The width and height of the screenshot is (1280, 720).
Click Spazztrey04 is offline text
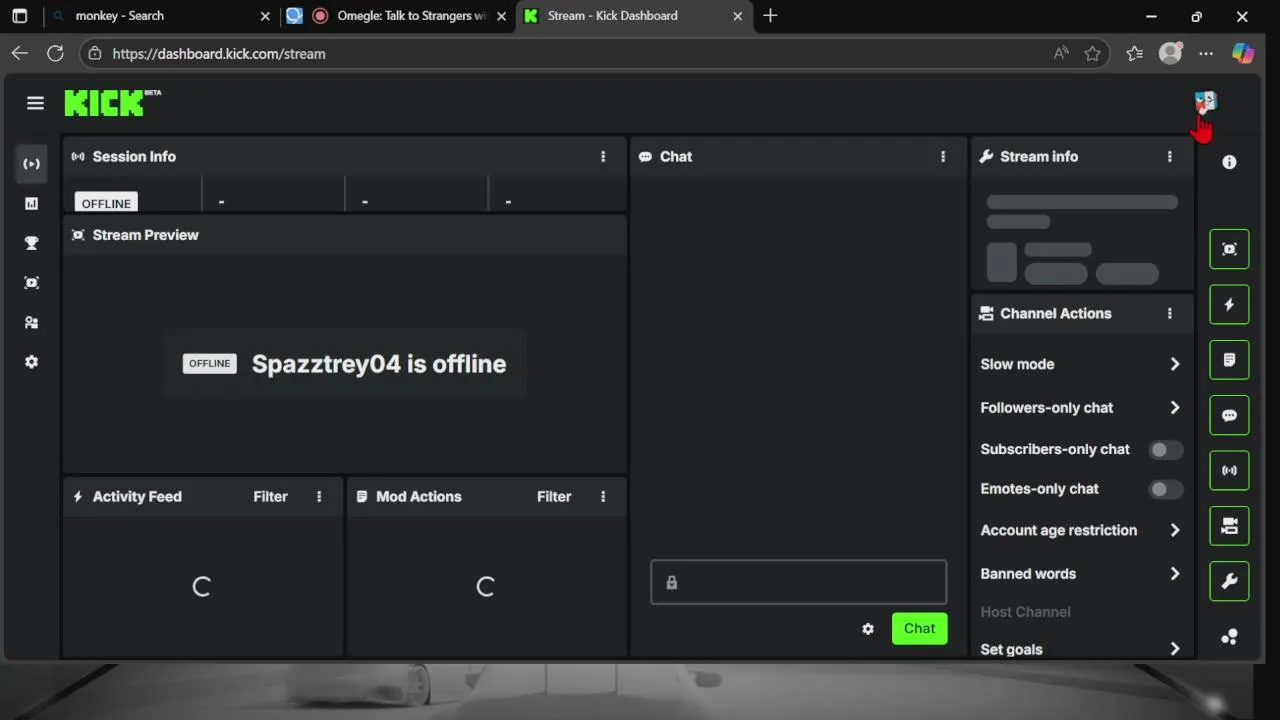pos(379,364)
